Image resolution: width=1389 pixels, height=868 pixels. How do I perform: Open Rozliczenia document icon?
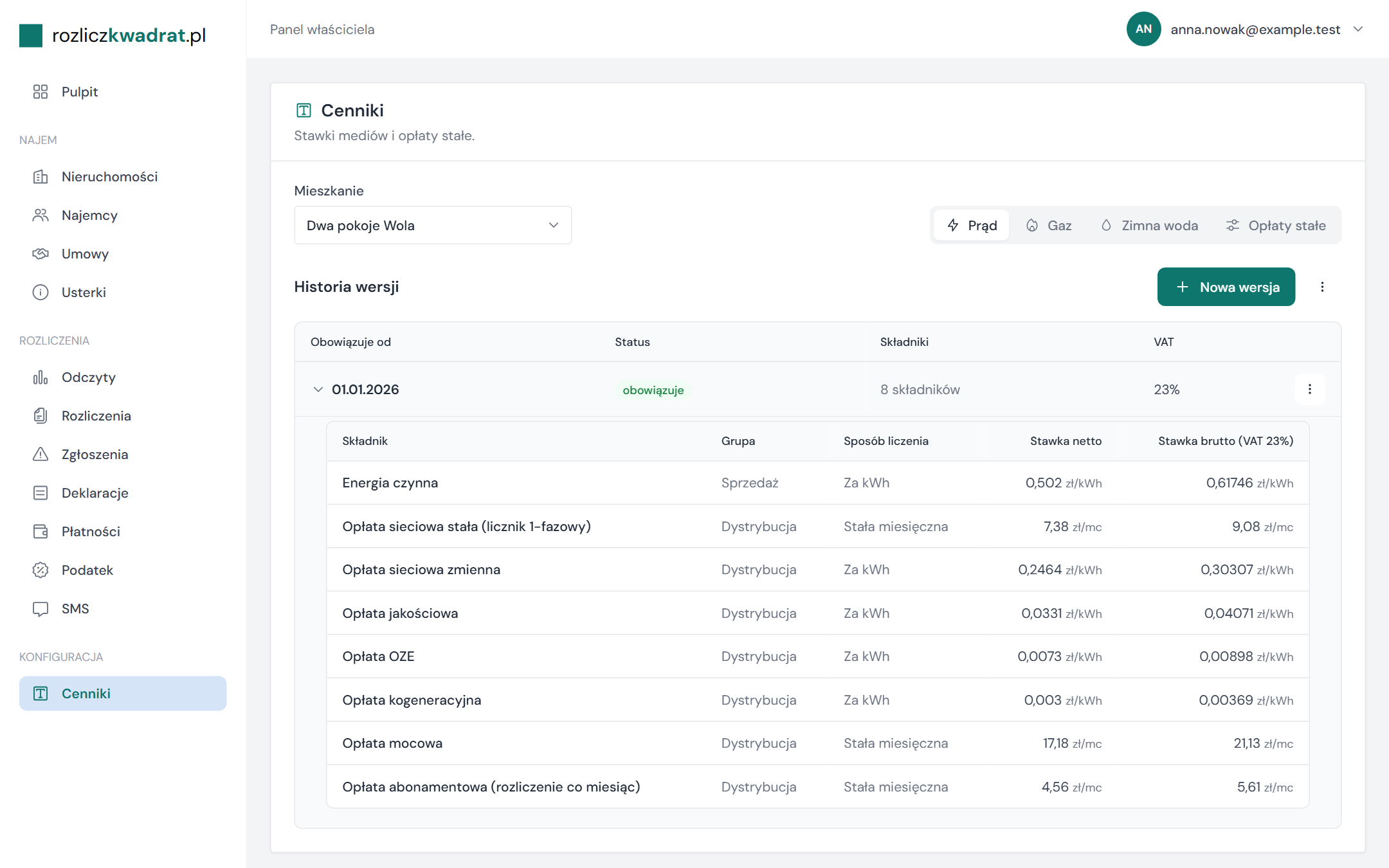pos(41,416)
